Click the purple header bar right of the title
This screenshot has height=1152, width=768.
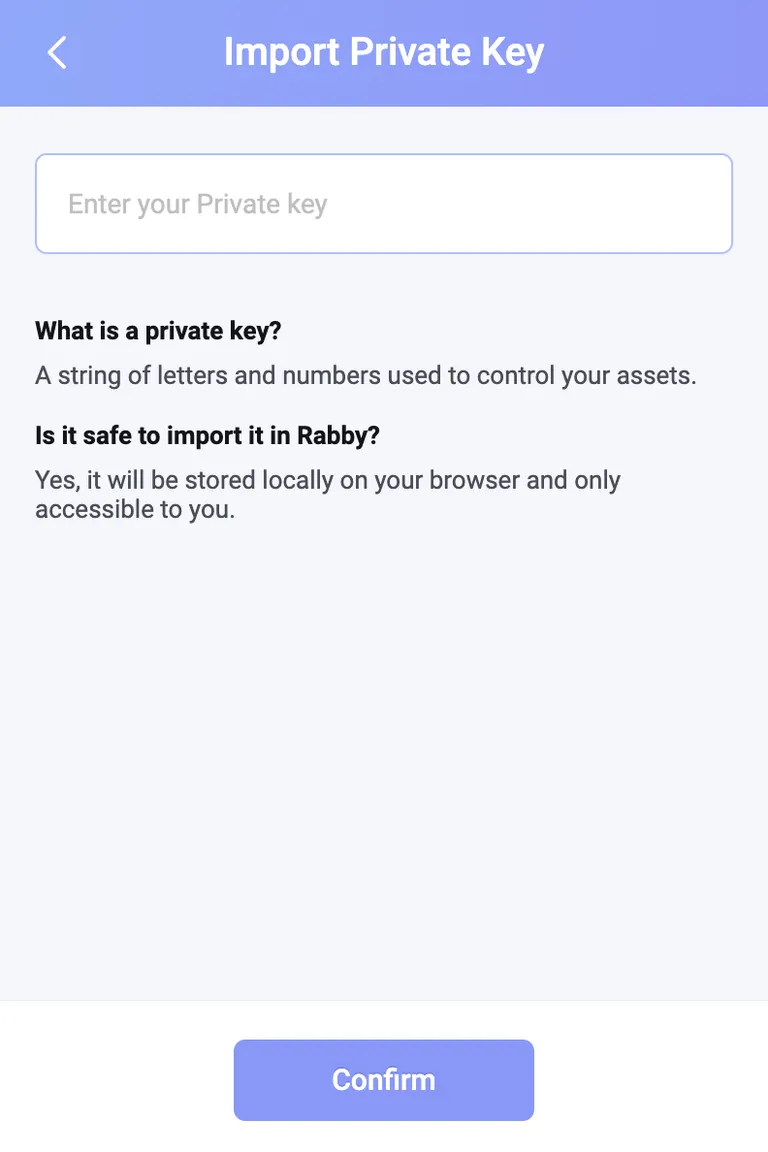pyautogui.click(x=654, y=53)
